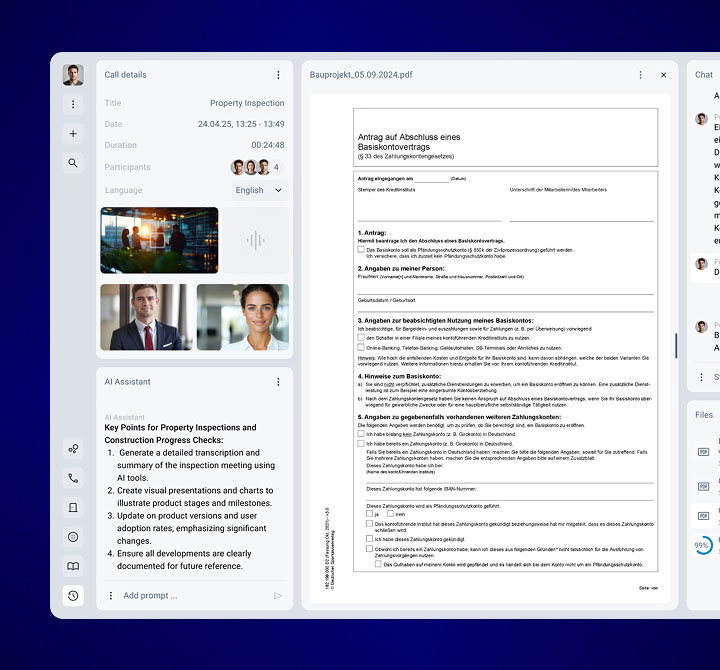Check the Pfändungsschutzkonto box under 1. Antrag
Image resolution: width=720 pixels, height=670 pixels.
[361, 250]
